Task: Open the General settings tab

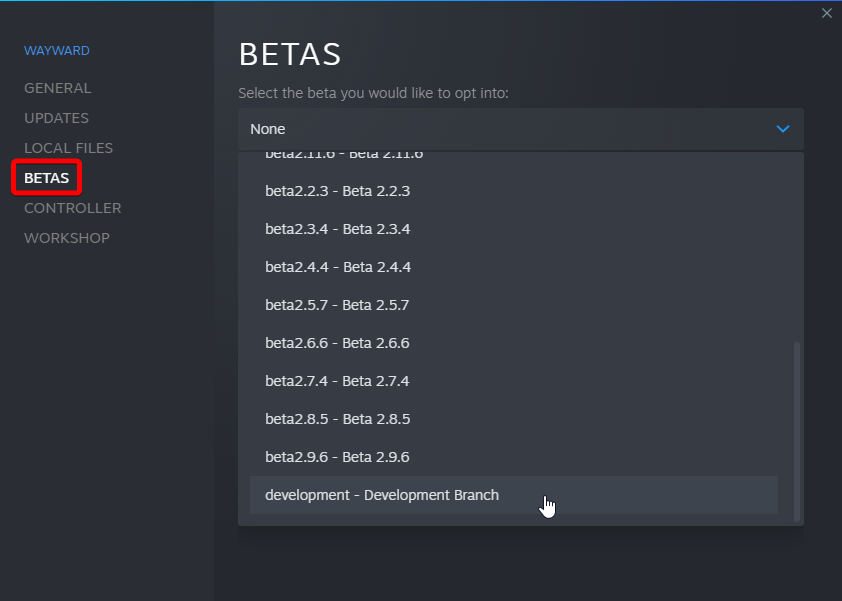Action: tap(57, 88)
